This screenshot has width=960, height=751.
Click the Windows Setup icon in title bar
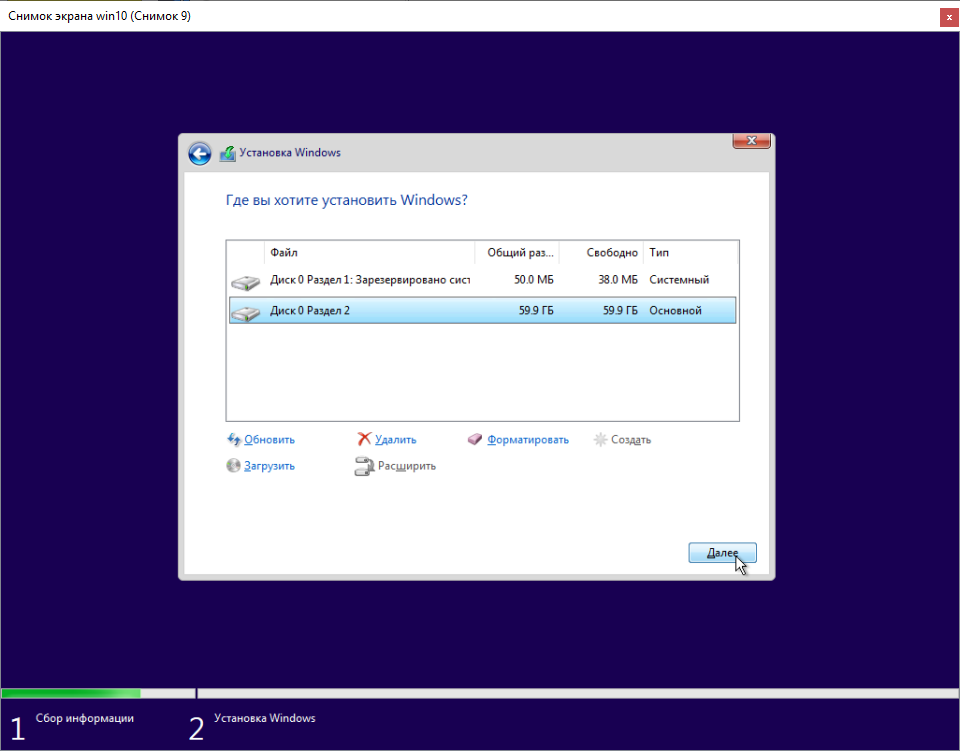pyautogui.click(x=228, y=153)
